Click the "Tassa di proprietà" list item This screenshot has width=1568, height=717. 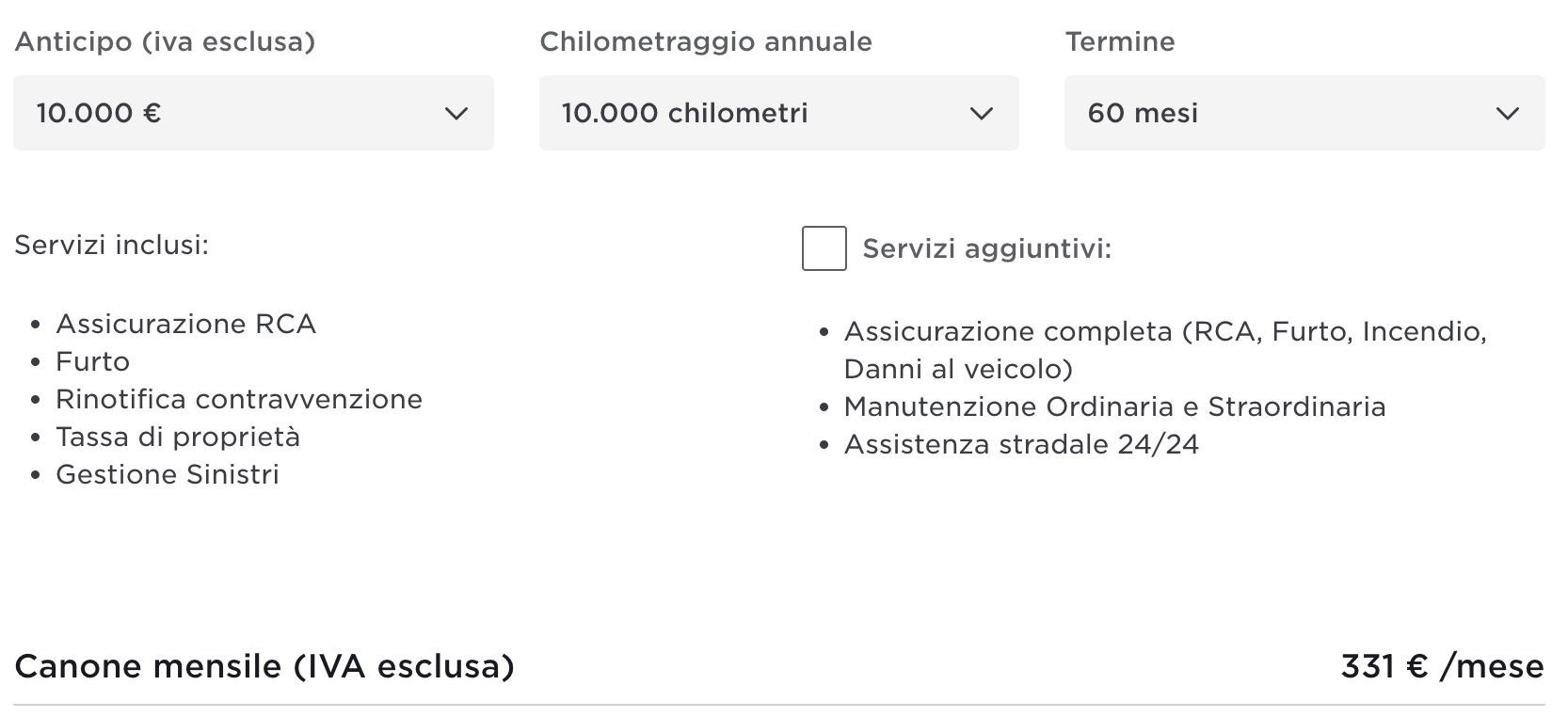coord(178,437)
